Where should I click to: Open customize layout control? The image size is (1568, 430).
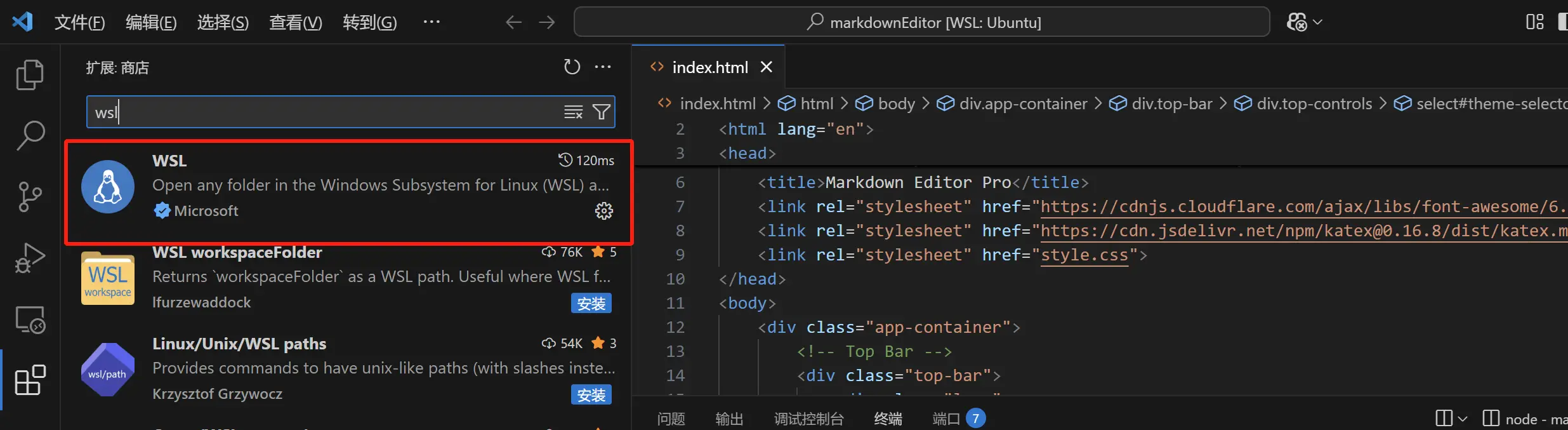(x=1534, y=22)
